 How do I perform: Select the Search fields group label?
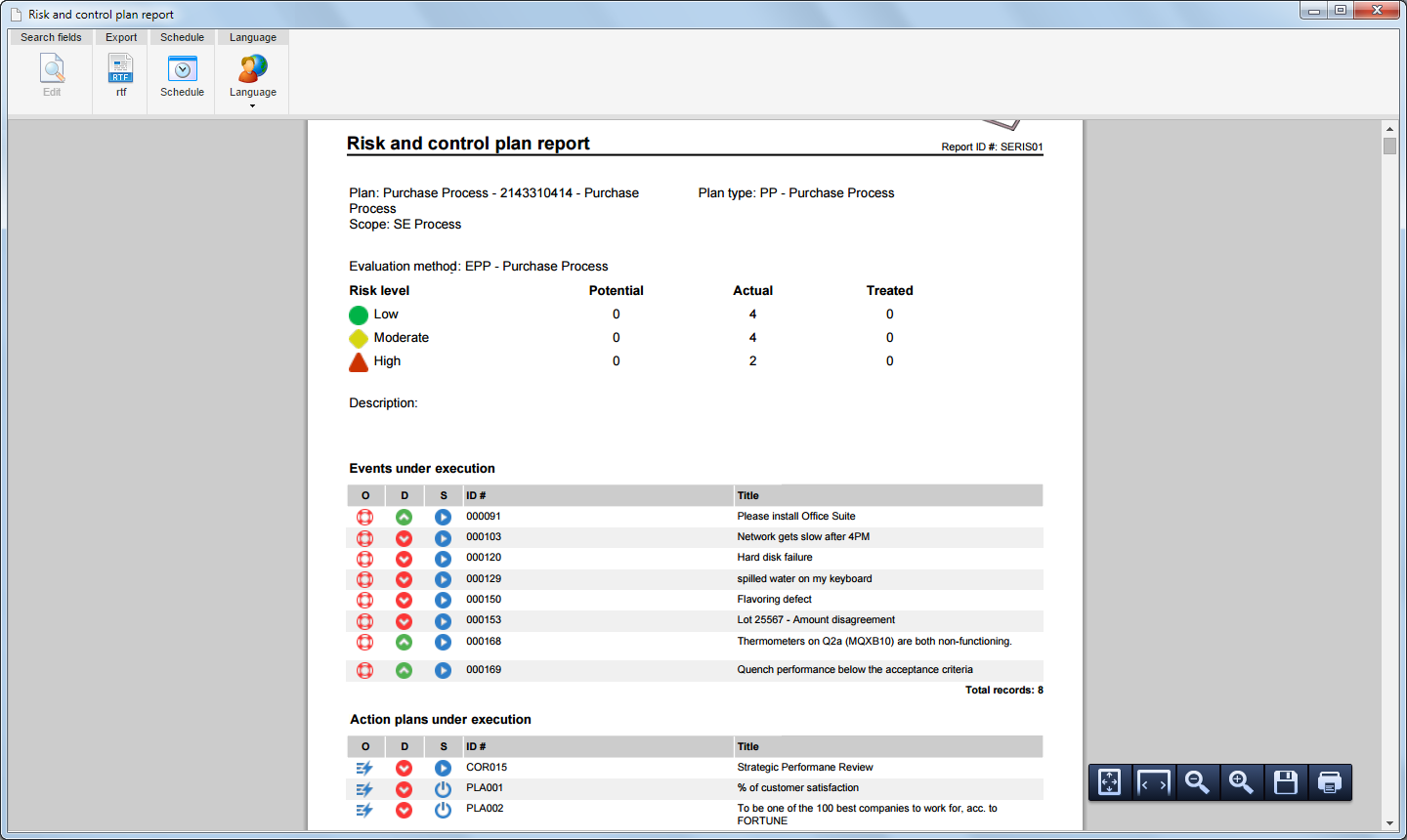pos(52,37)
